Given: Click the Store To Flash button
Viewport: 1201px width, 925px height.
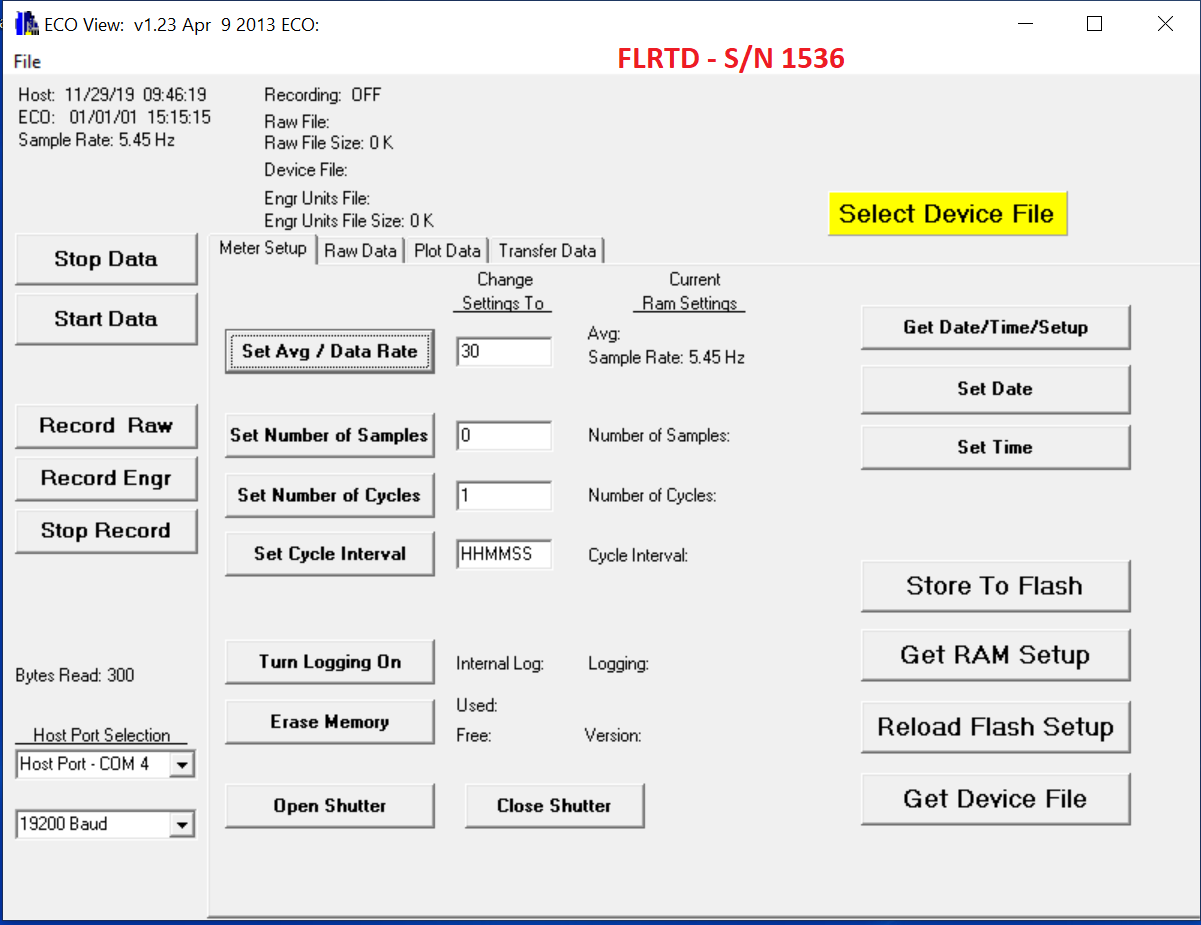Looking at the screenshot, I should pos(995,586).
